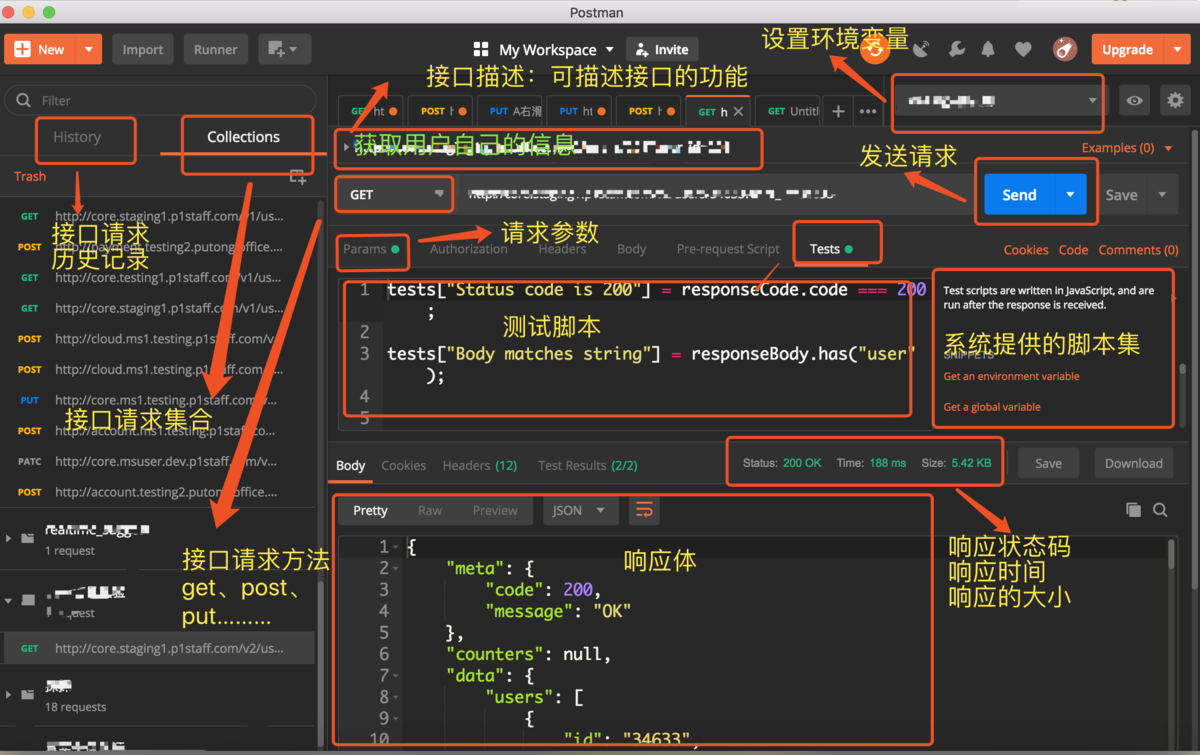
Task: Switch response view to Raw
Action: (430, 510)
